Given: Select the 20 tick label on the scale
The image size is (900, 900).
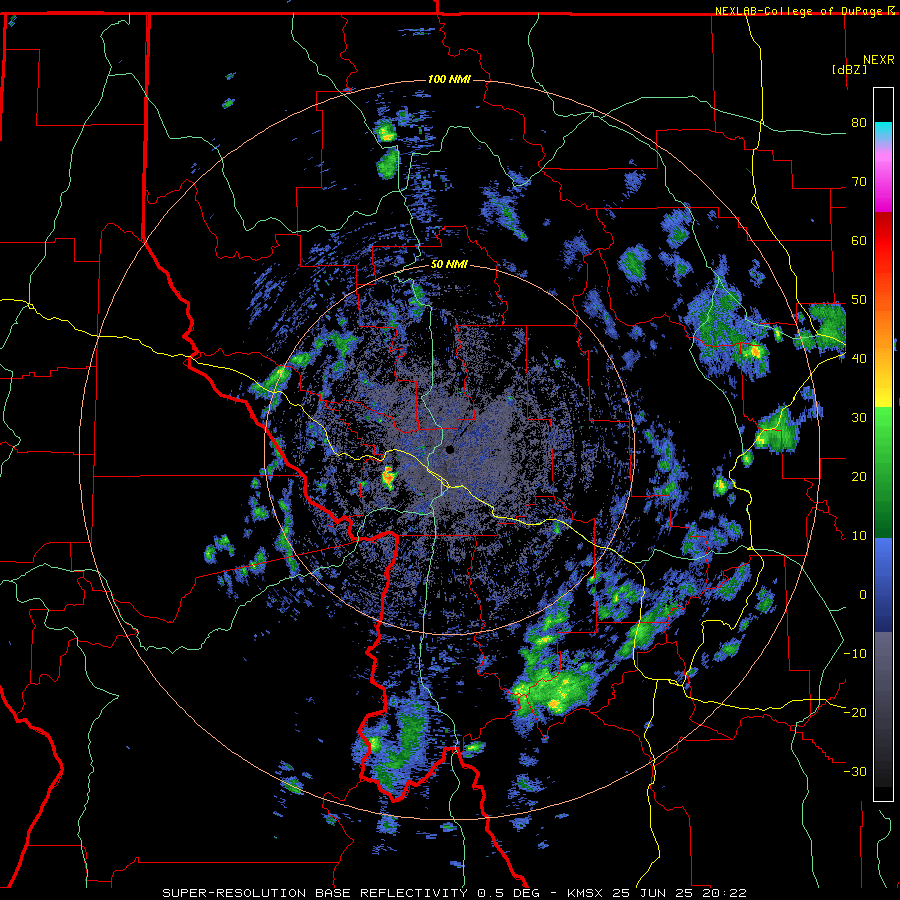Looking at the screenshot, I should point(859,476).
